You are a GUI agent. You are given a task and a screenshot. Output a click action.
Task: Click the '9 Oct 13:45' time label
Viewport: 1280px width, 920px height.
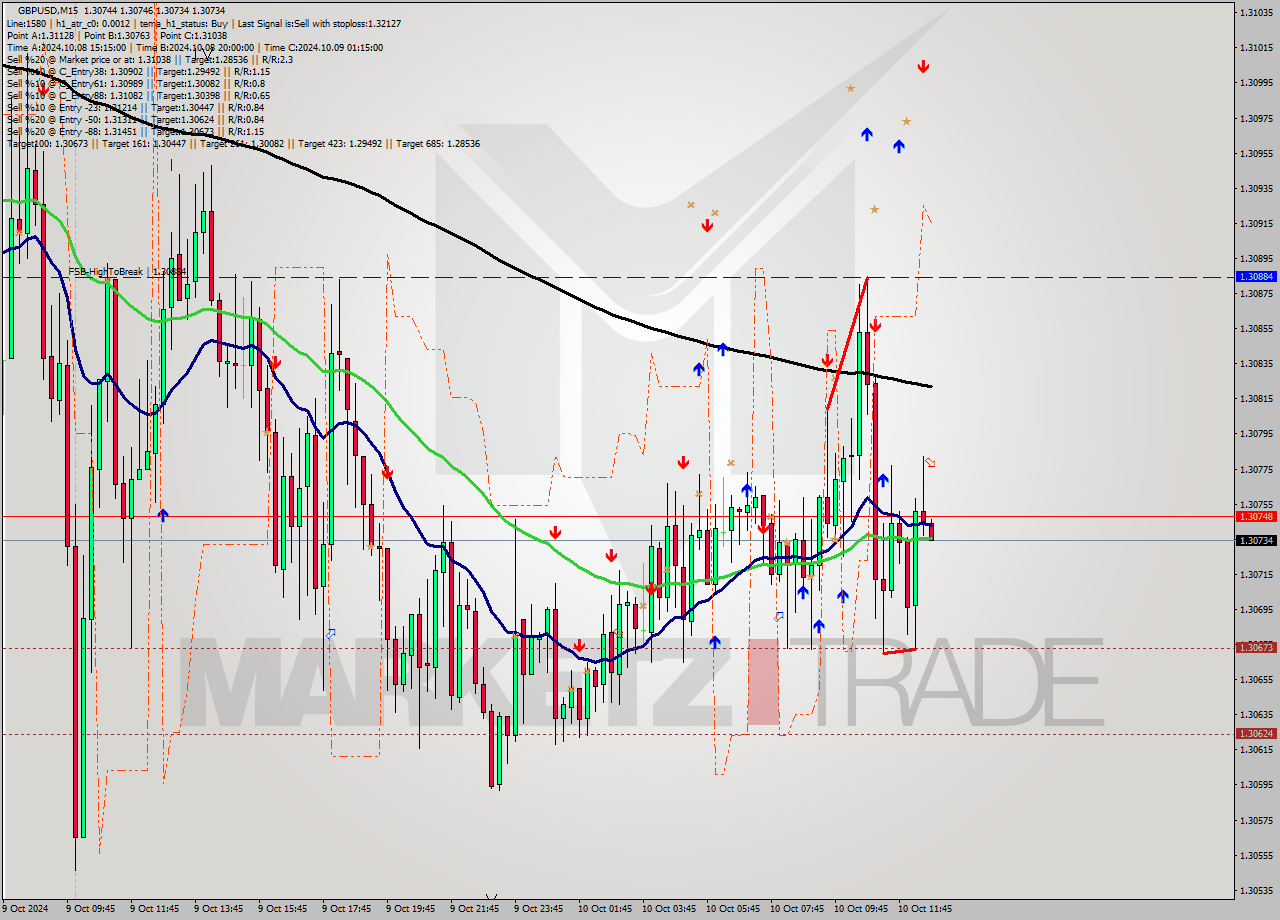218,909
